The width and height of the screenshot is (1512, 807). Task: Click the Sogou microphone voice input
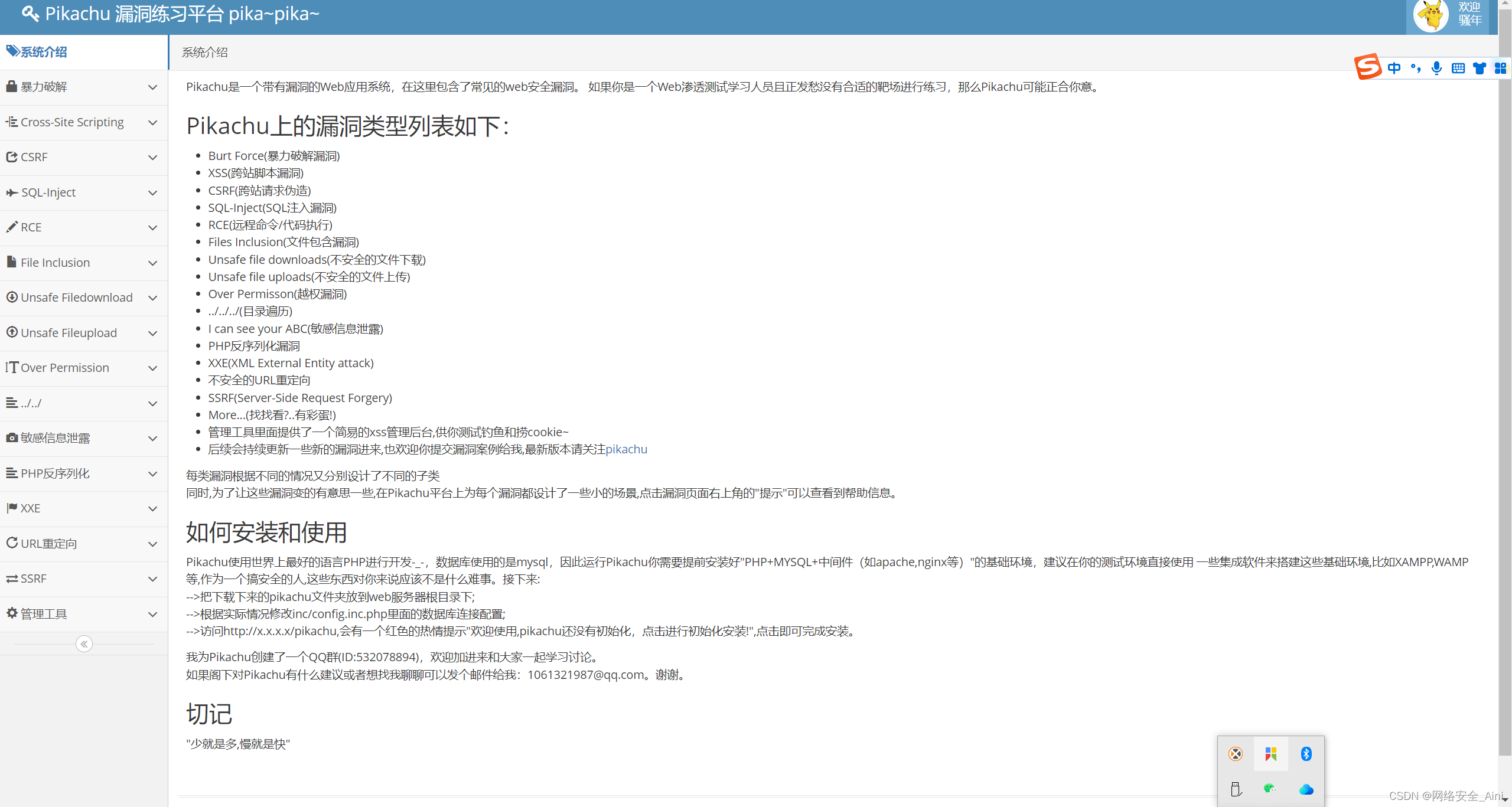coord(1436,68)
